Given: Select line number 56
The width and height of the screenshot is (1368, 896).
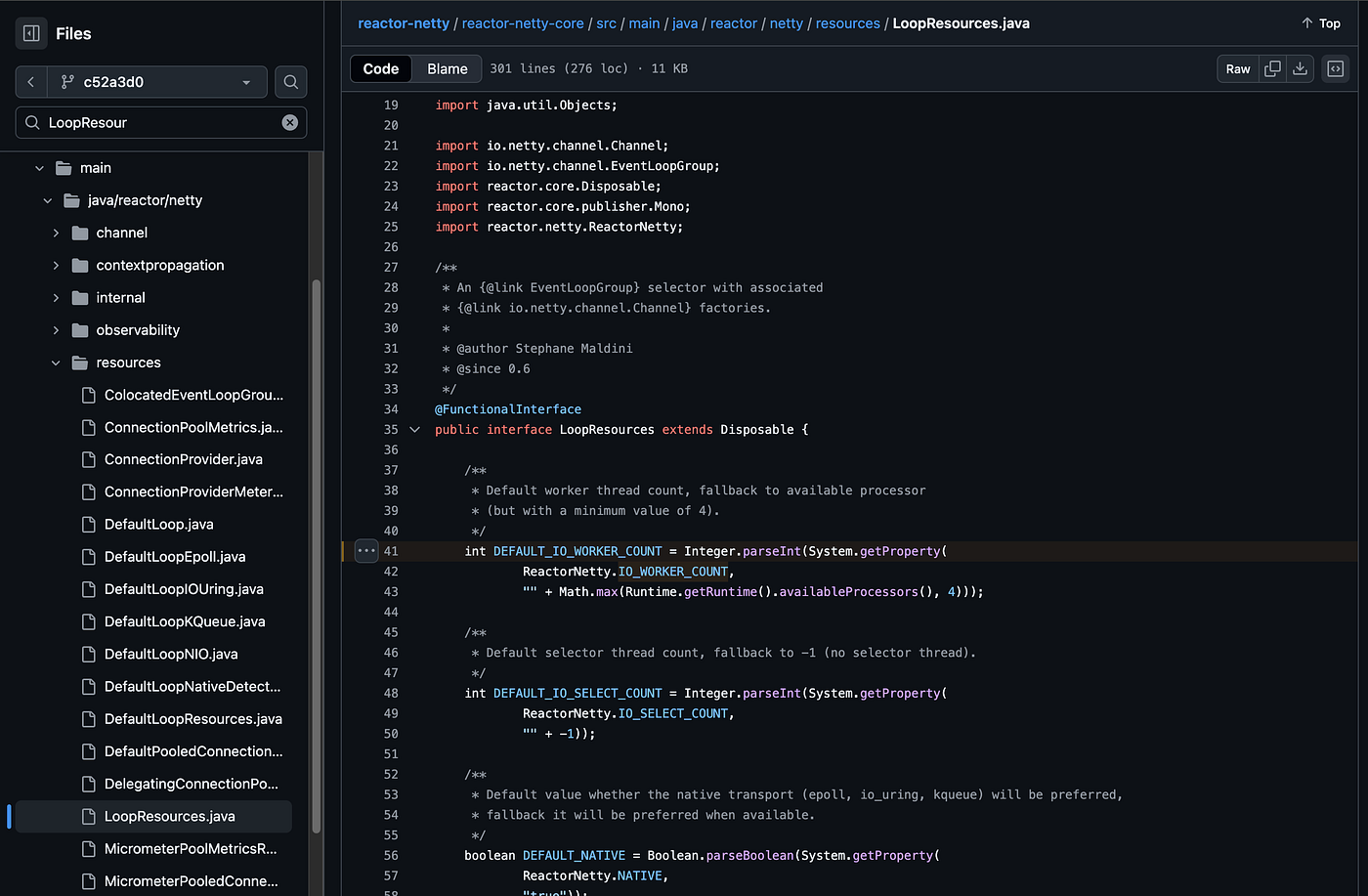Looking at the screenshot, I should point(391,855).
